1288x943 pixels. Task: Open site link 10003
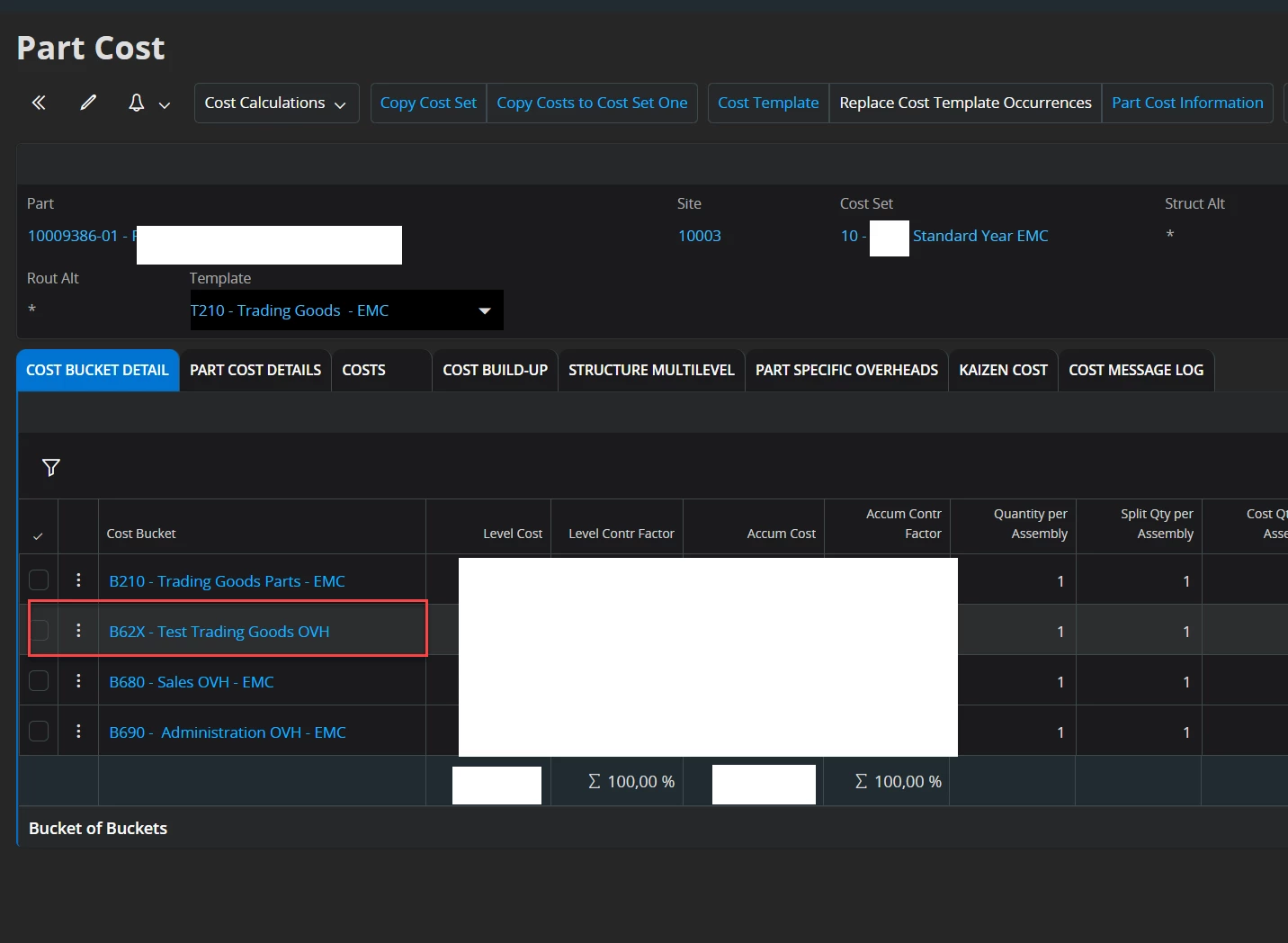[700, 236]
